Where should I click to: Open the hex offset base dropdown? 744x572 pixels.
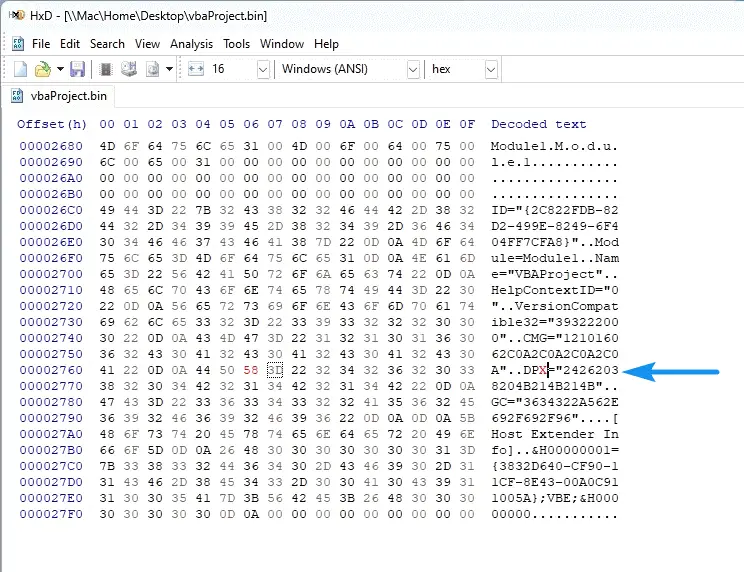491,70
